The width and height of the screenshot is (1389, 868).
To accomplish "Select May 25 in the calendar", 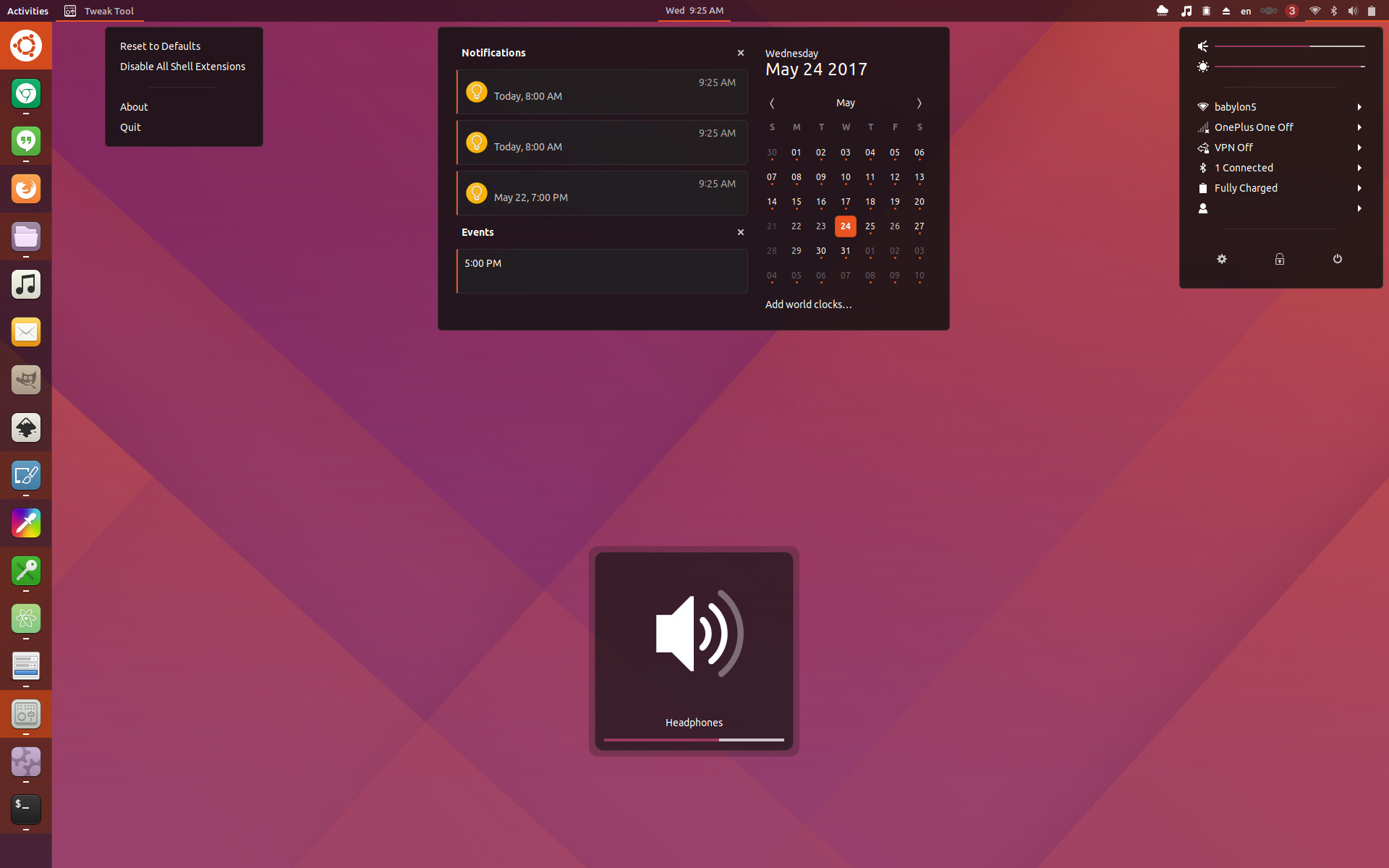I will pyautogui.click(x=870, y=226).
